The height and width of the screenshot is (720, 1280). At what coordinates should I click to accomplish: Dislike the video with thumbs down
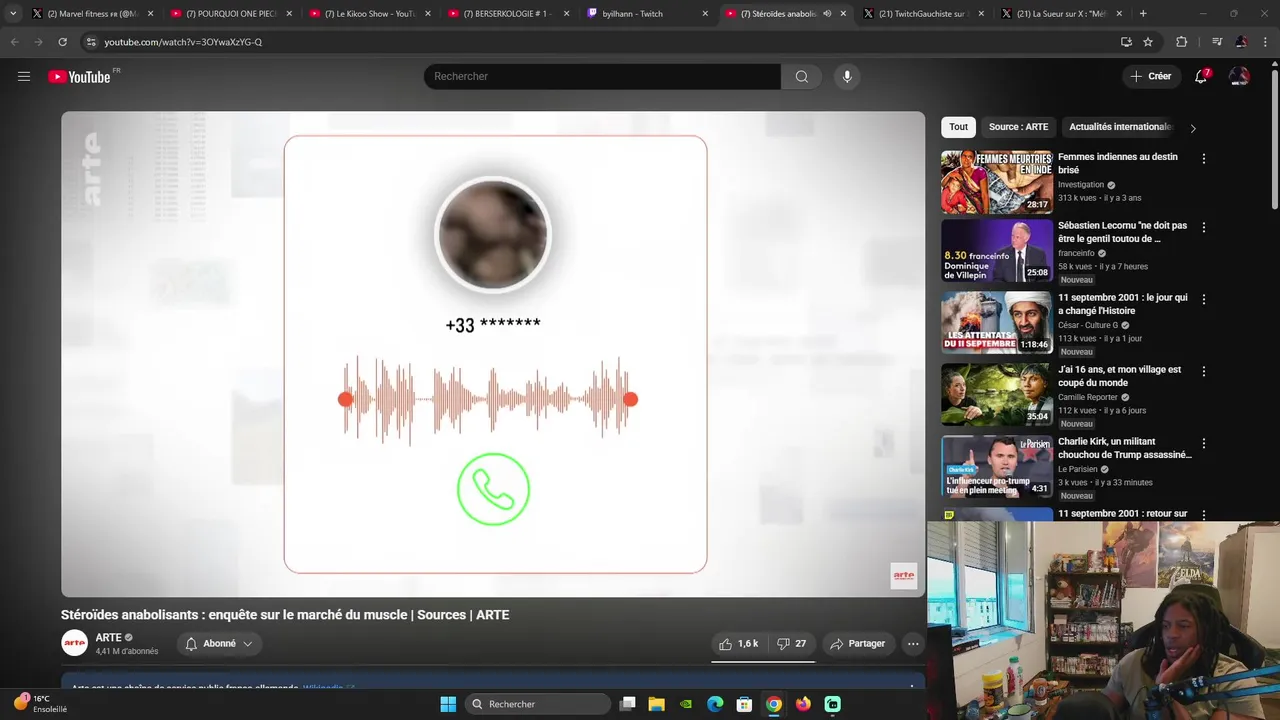click(791, 644)
